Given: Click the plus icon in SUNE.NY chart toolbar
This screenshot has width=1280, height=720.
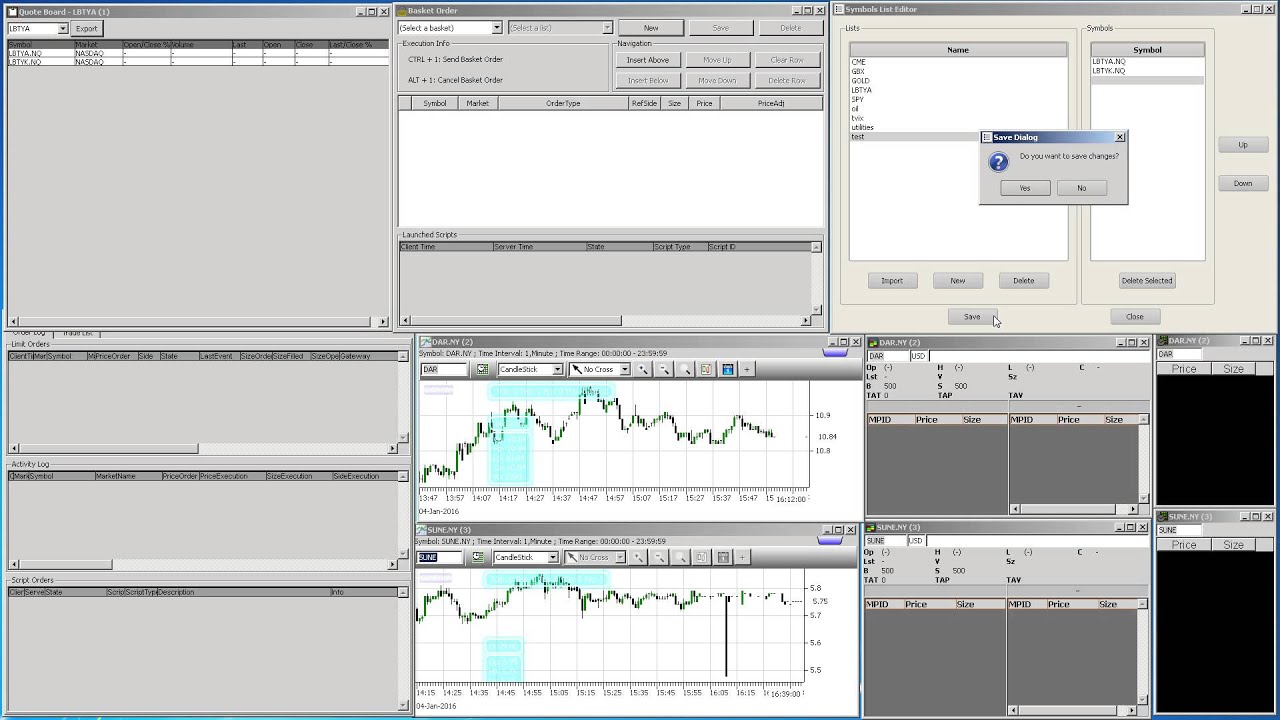Looking at the screenshot, I should 742,557.
